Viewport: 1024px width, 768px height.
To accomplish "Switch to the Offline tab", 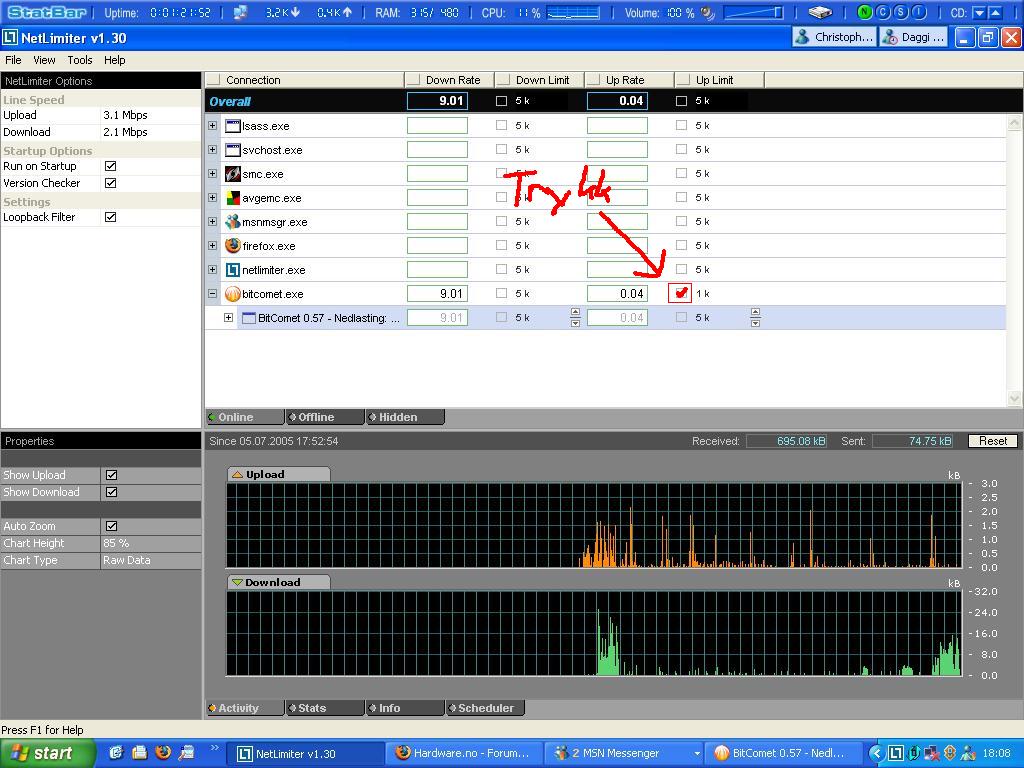I will 325,417.
